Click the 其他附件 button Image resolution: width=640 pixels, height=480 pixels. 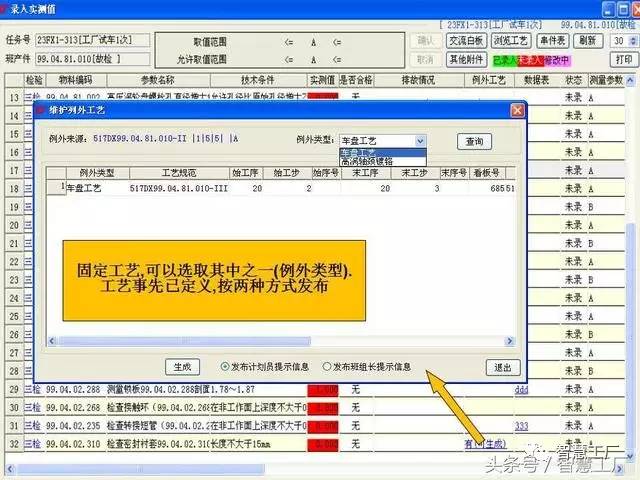pos(465,59)
